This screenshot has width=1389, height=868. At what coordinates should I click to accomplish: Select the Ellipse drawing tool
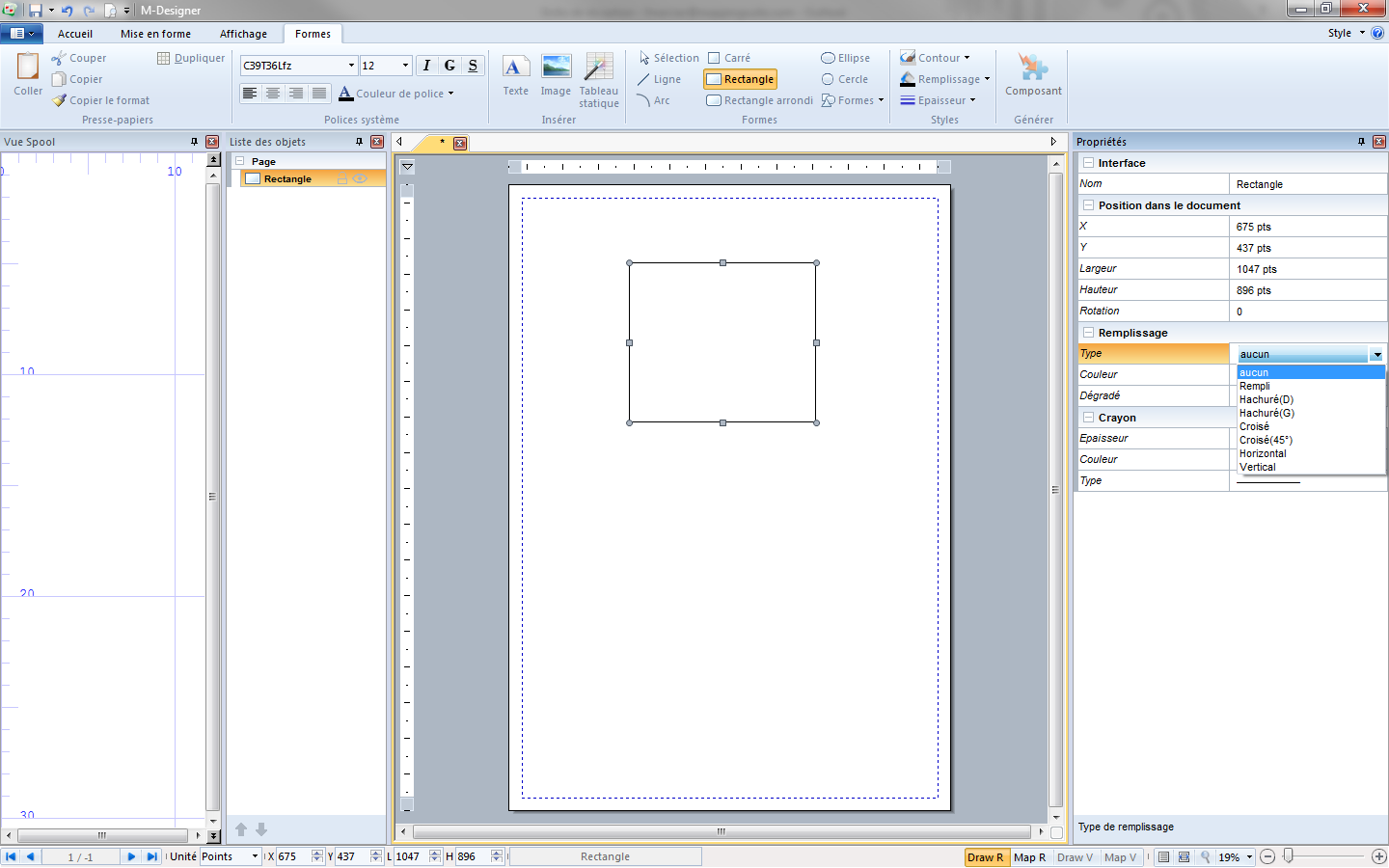tap(846, 57)
